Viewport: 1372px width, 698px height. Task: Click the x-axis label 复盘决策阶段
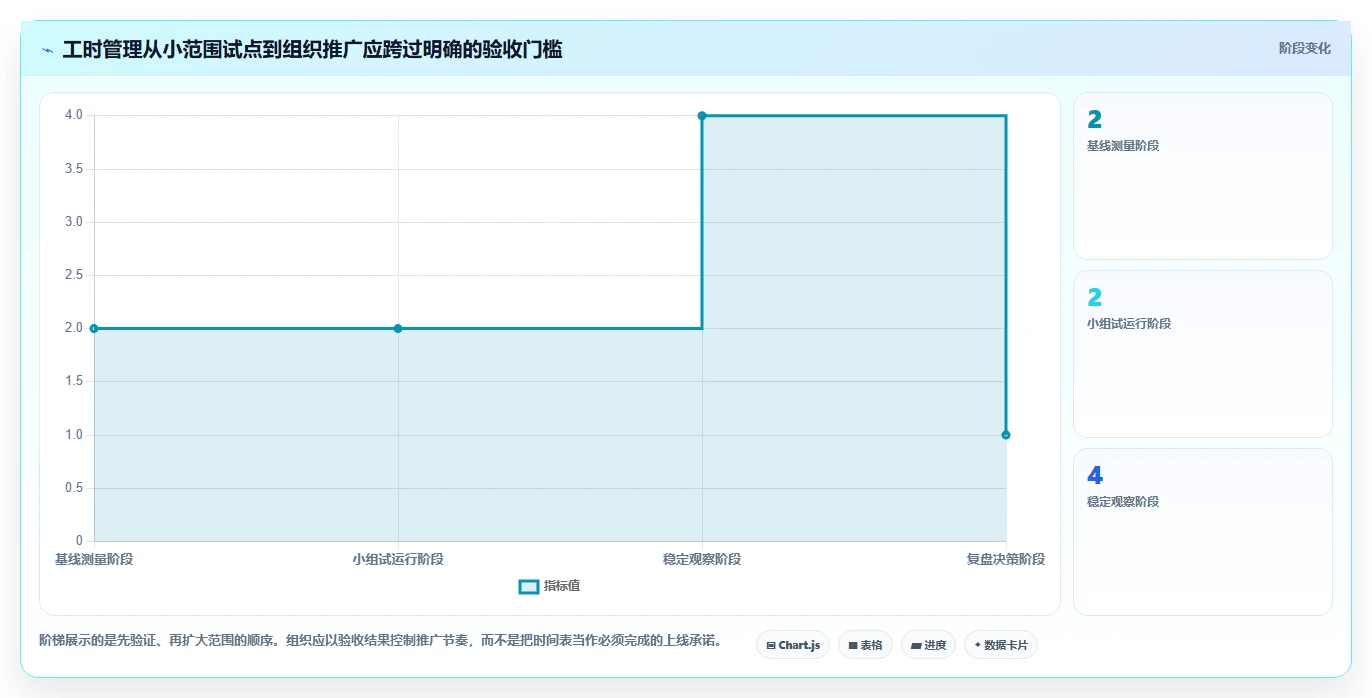point(1006,559)
